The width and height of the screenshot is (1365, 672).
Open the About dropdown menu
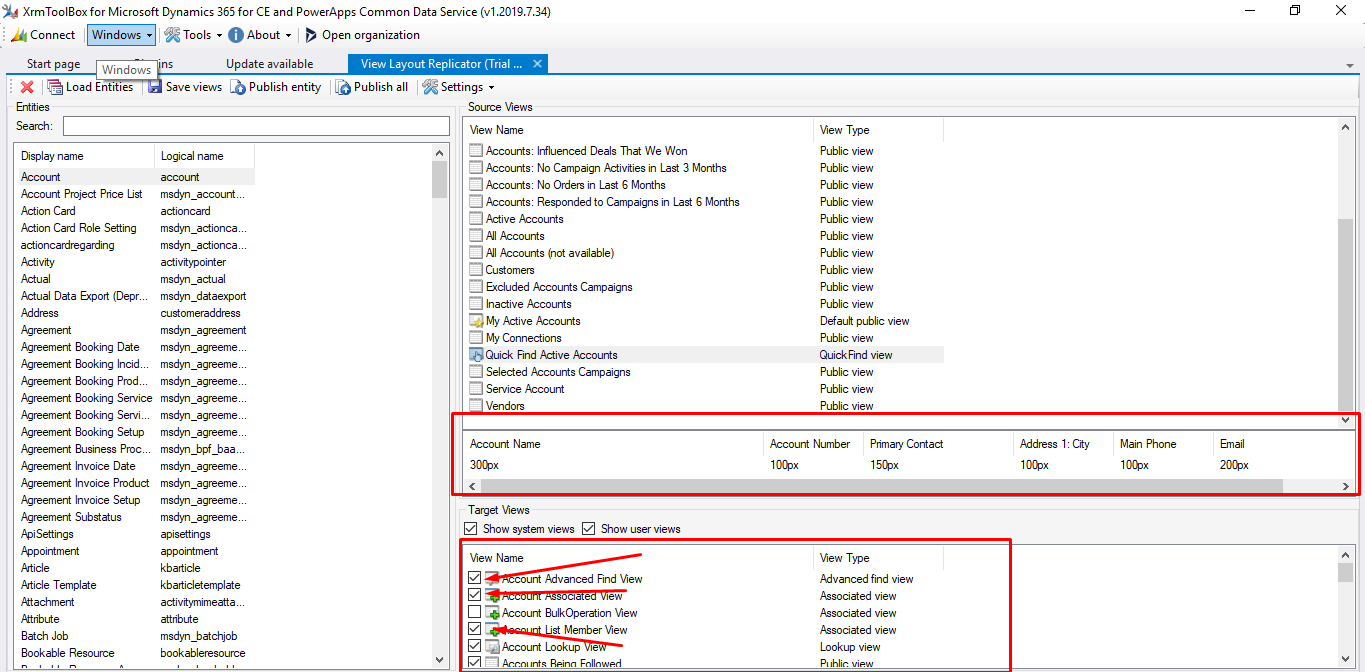tap(260, 35)
